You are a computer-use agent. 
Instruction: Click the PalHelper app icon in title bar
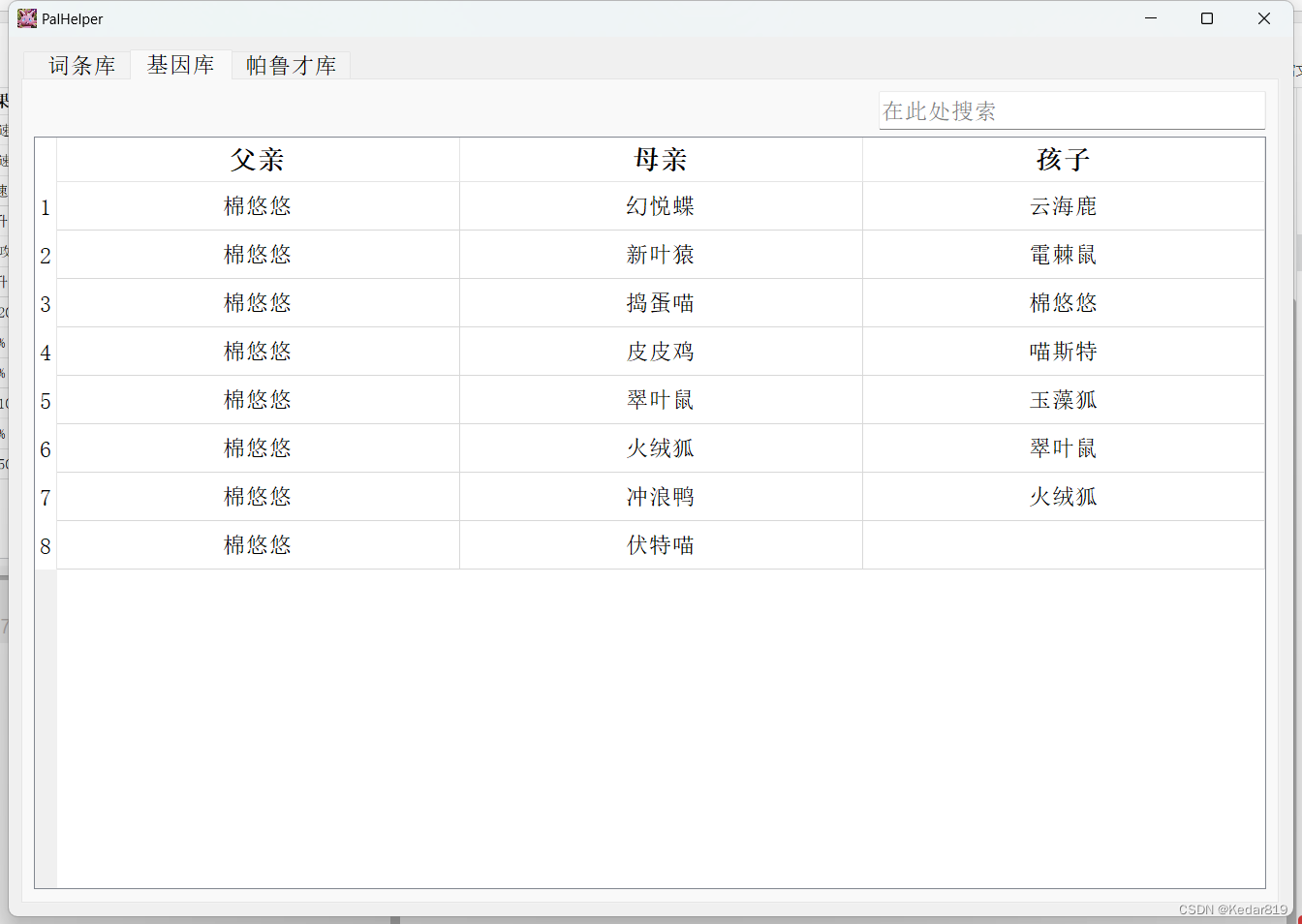point(27,18)
